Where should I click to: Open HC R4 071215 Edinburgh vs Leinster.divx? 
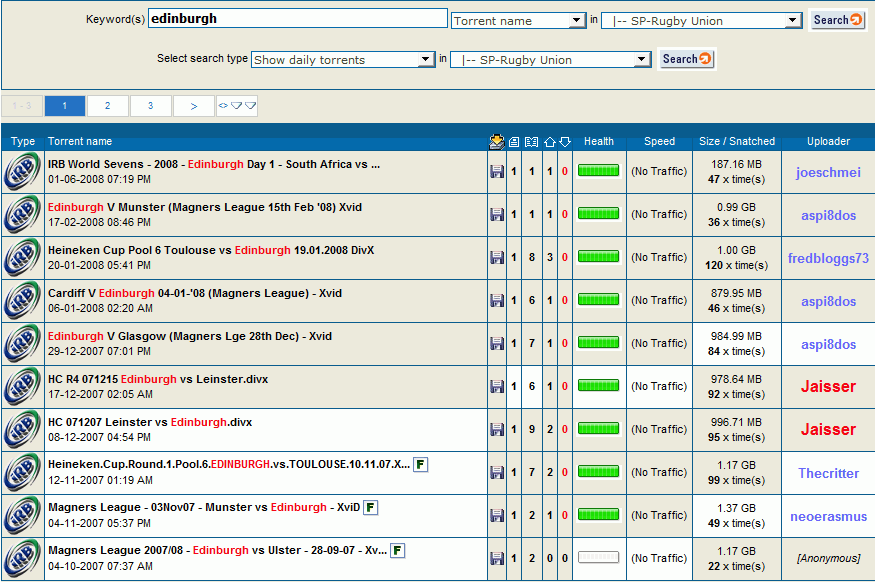(158, 379)
